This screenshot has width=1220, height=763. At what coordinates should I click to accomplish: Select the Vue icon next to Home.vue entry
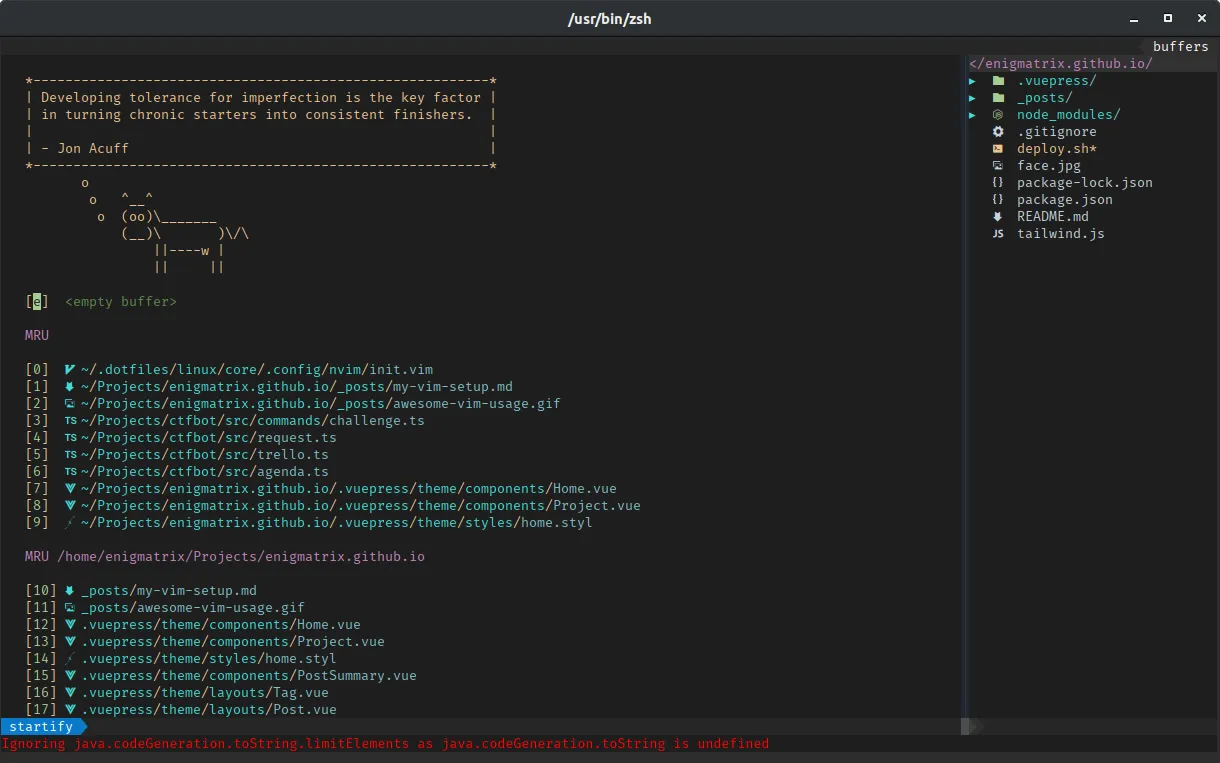click(x=68, y=488)
